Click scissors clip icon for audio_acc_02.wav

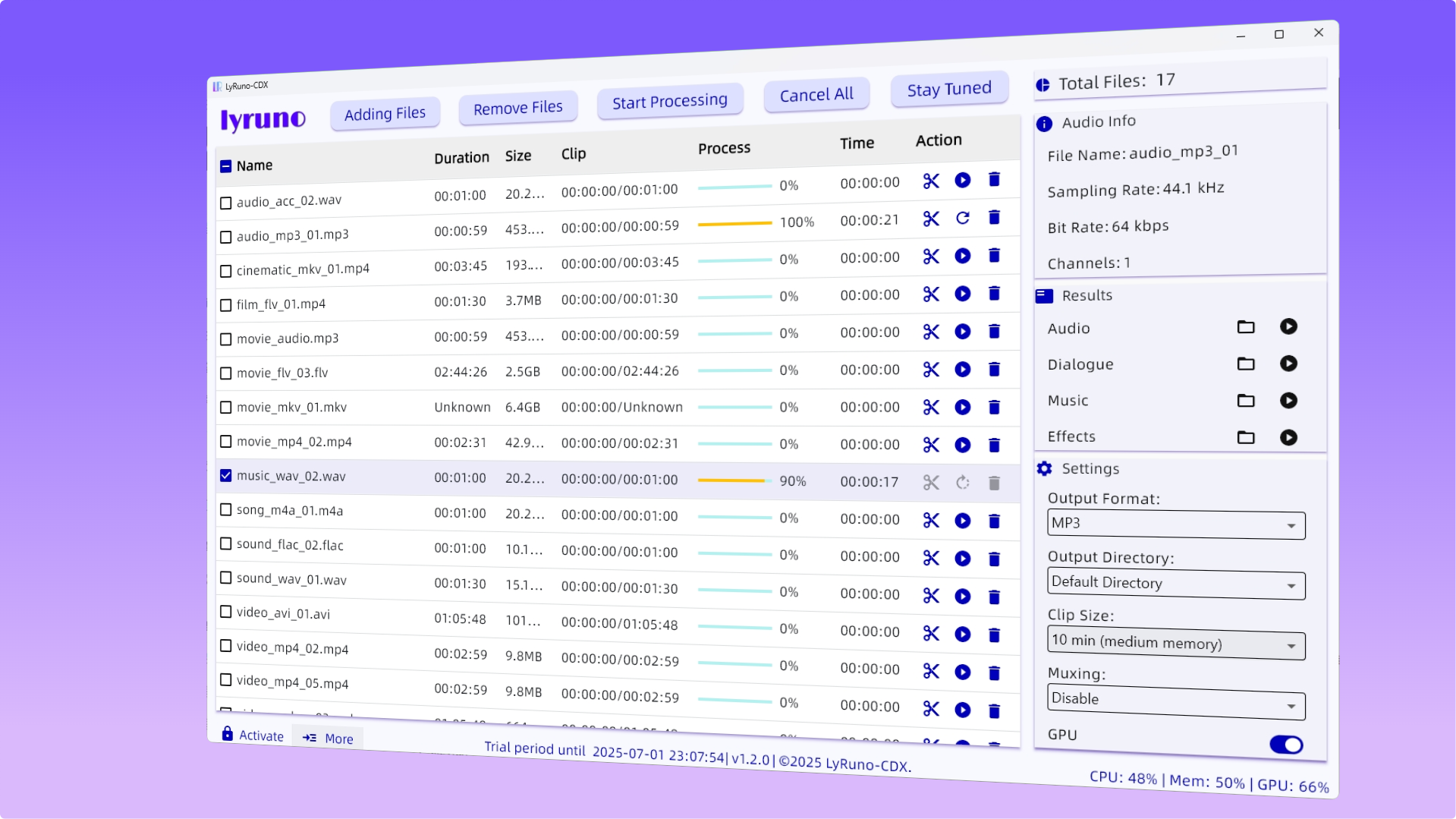point(931,181)
